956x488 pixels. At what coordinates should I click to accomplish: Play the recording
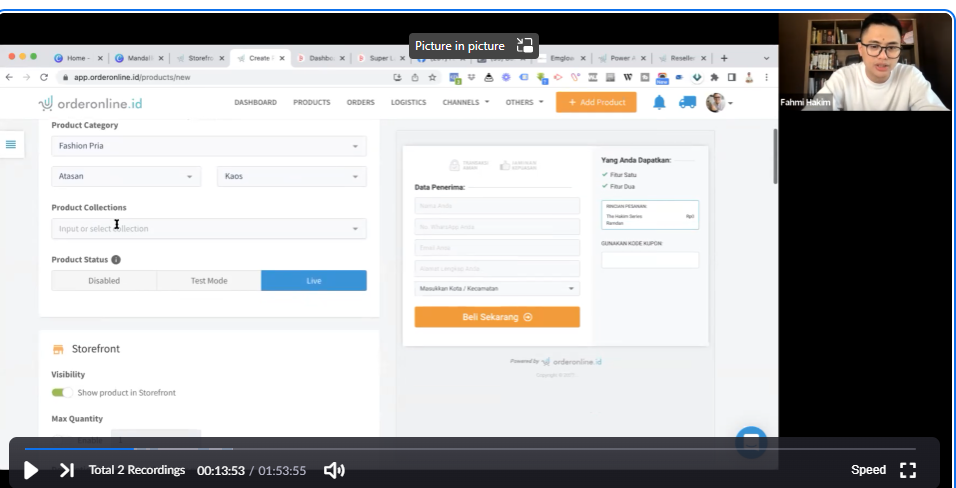click(31, 470)
